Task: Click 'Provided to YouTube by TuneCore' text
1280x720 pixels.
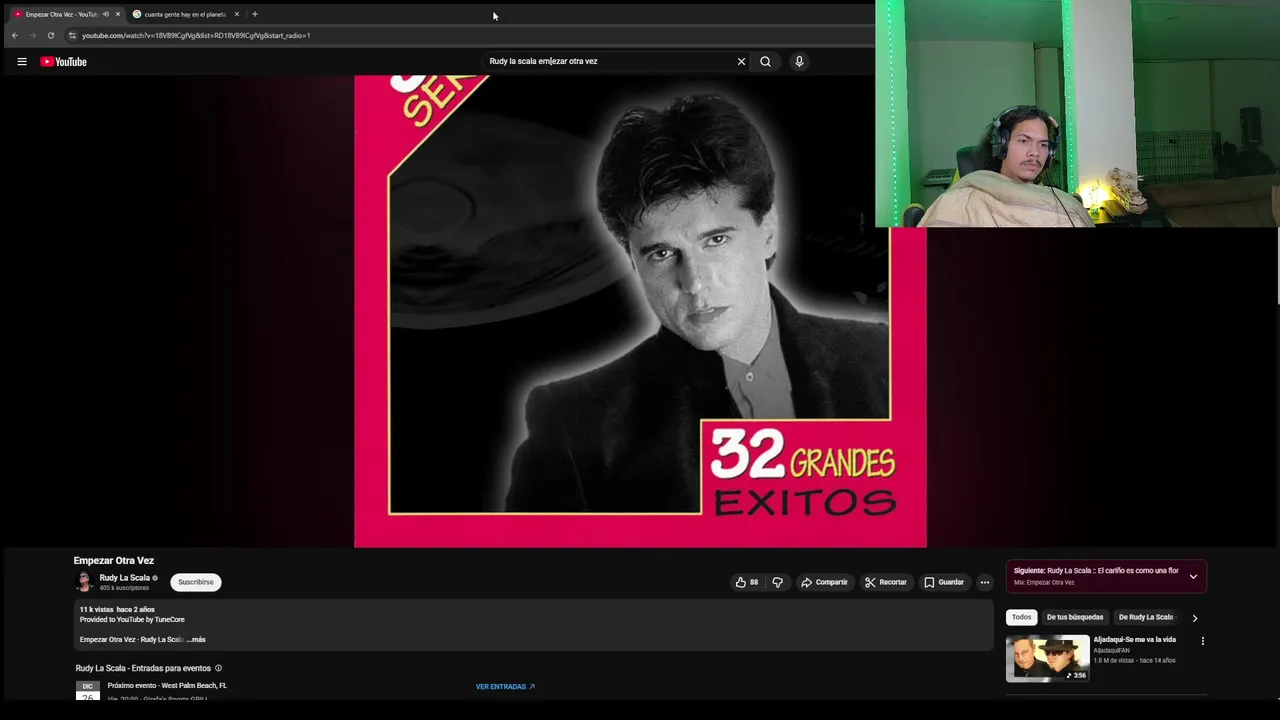Action: click(x=132, y=620)
